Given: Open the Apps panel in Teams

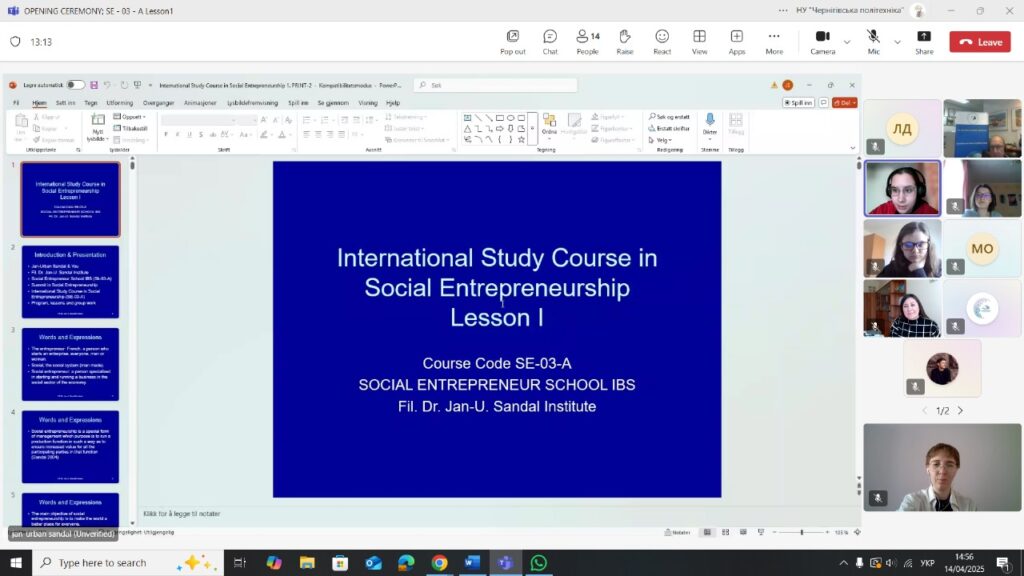Looking at the screenshot, I should [x=737, y=42].
